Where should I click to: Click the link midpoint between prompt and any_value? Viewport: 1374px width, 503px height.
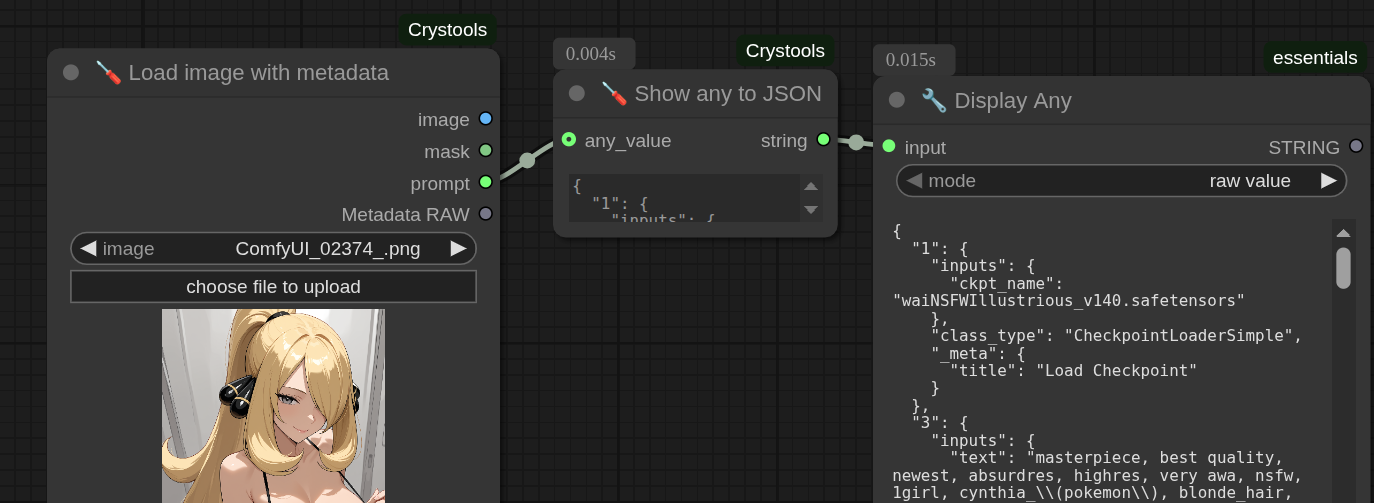tap(527, 160)
